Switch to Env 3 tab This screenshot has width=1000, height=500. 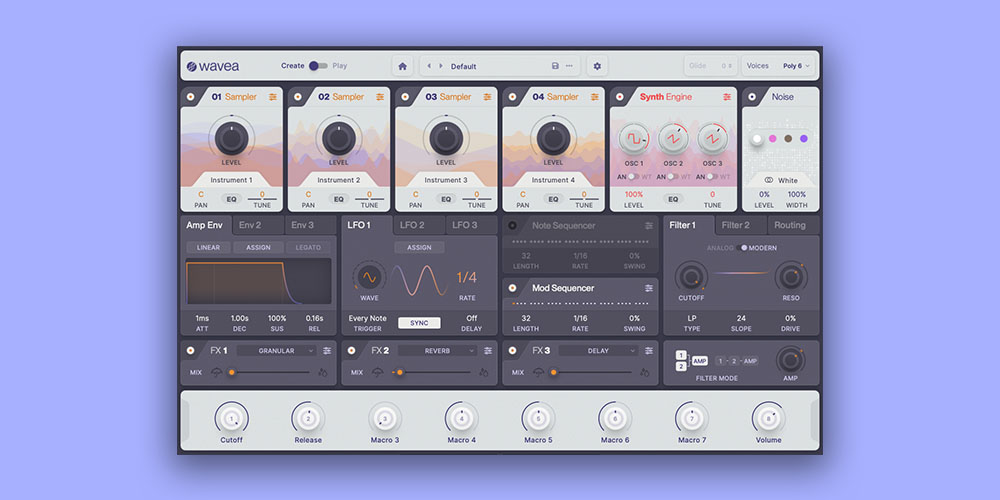pyautogui.click(x=311, y=225)
